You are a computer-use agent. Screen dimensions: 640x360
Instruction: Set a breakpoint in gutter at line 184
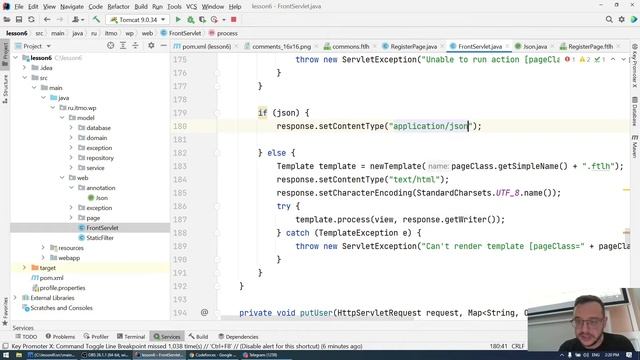[x=204, y=180]
